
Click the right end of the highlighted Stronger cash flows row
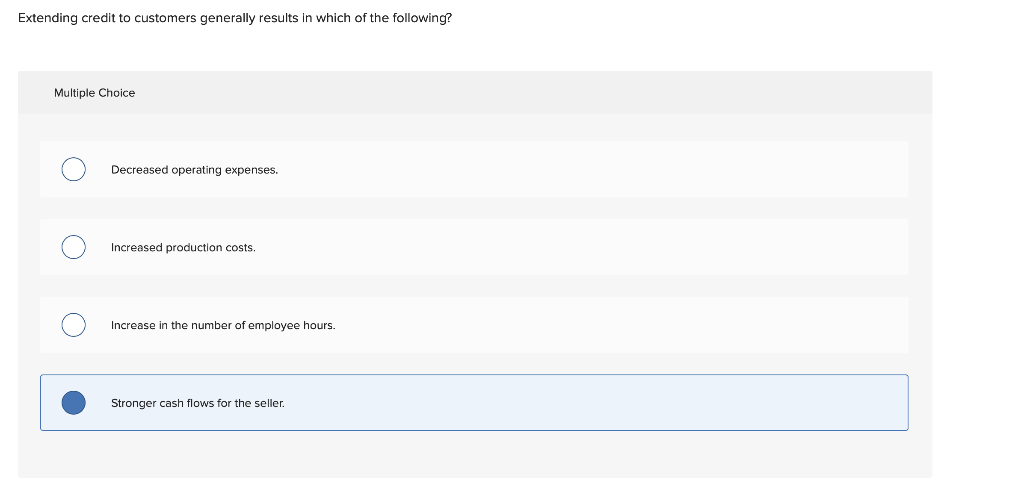point(880,403)
